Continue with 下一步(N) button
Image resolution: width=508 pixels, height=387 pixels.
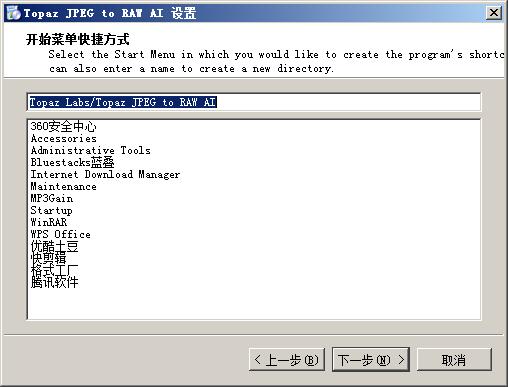pyautogui.click(x=371, y=360)
